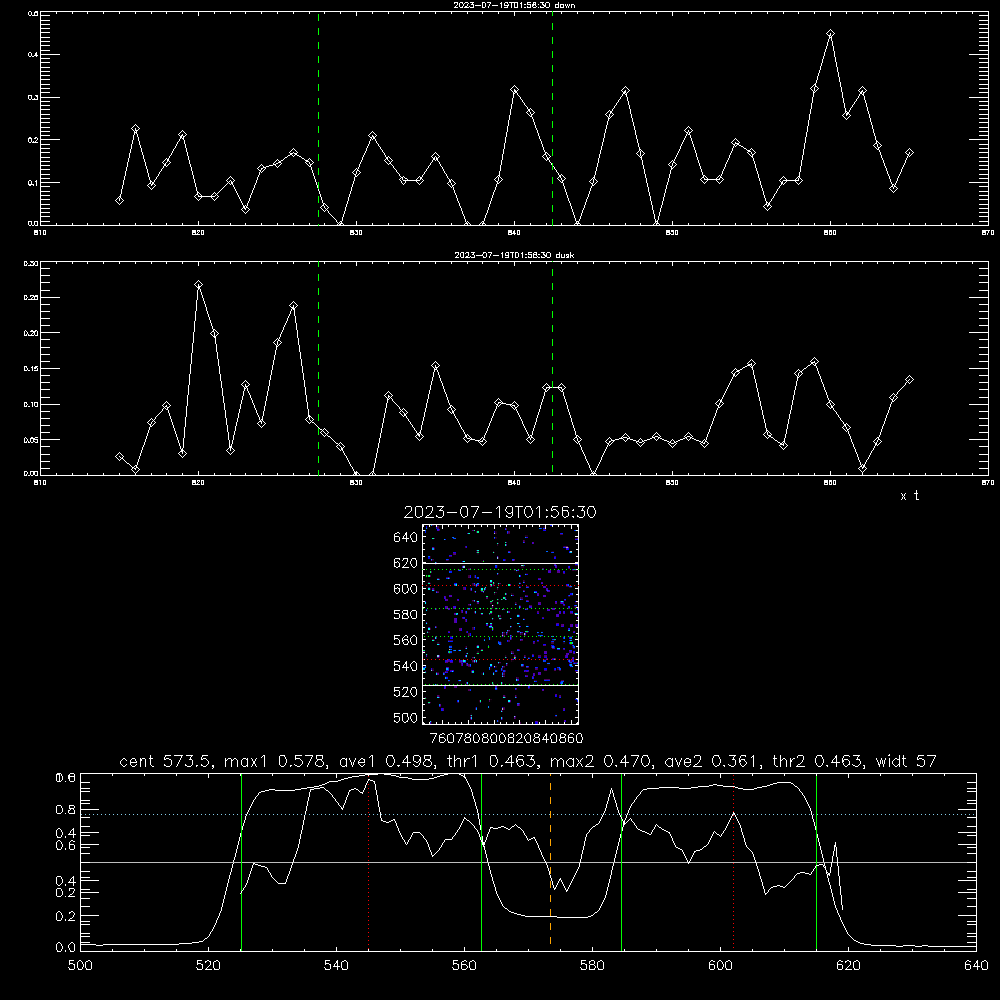Viewport: 1000px width, 1000px height.
Task: Click the lower solid white line in pixel image
Action: 500,685
